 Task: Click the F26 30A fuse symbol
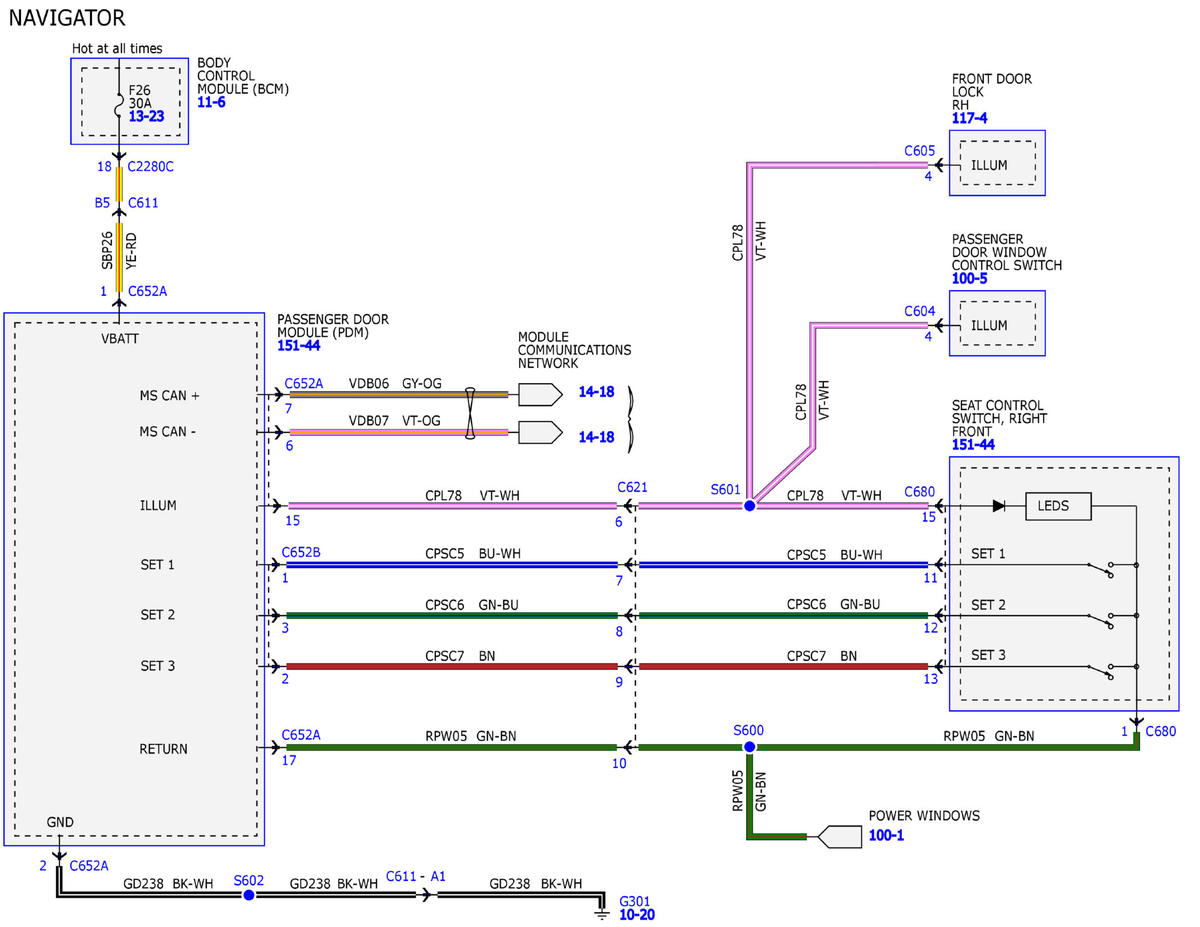click(x=120, y=102)
